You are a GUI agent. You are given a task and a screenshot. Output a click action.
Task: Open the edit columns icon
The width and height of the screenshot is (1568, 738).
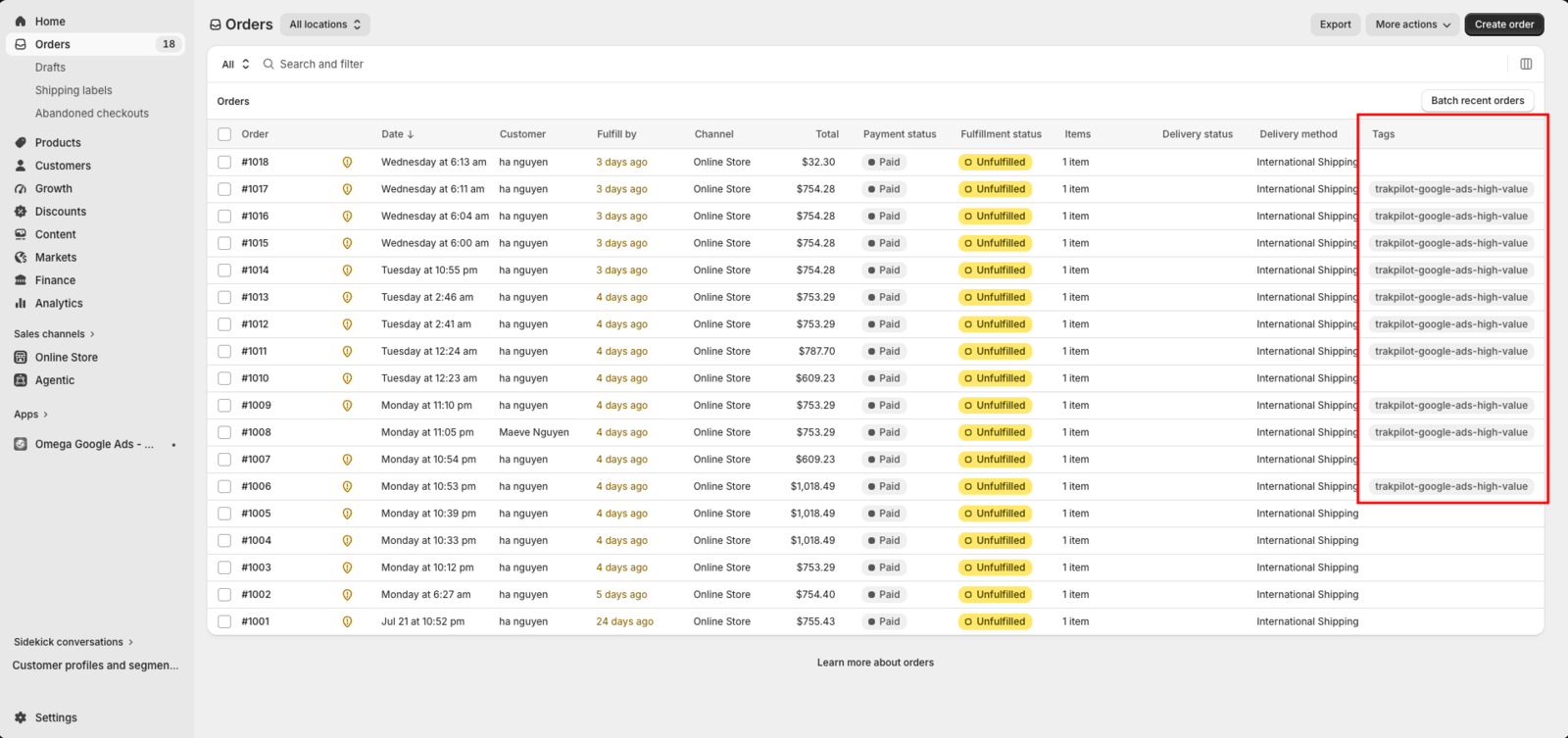point(1526,64)
